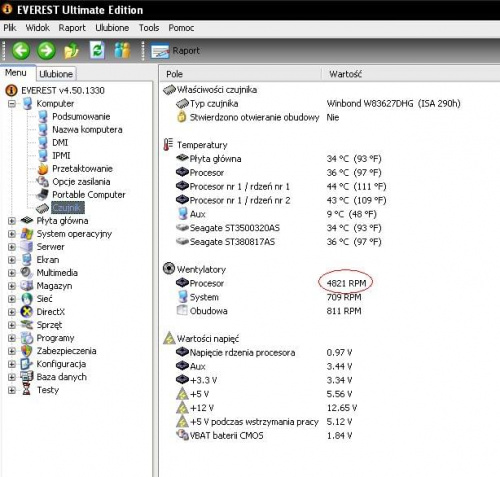
Task: Open the Widok menu
Action: tap(38, 28)
